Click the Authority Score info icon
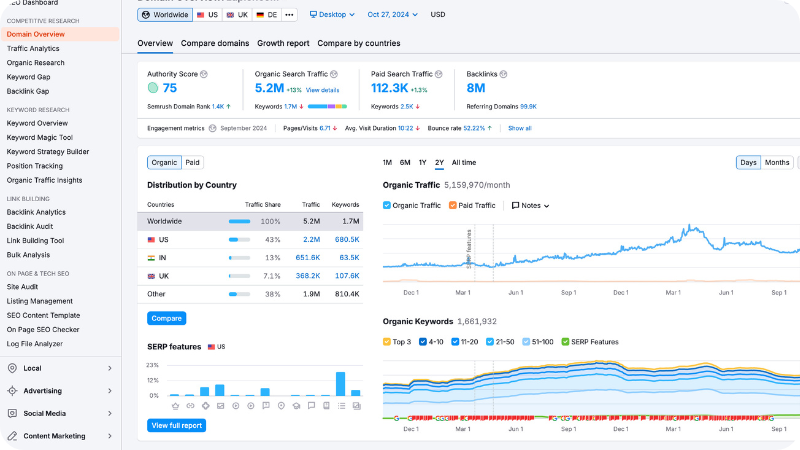800x450 pixels. pos(204,74)
